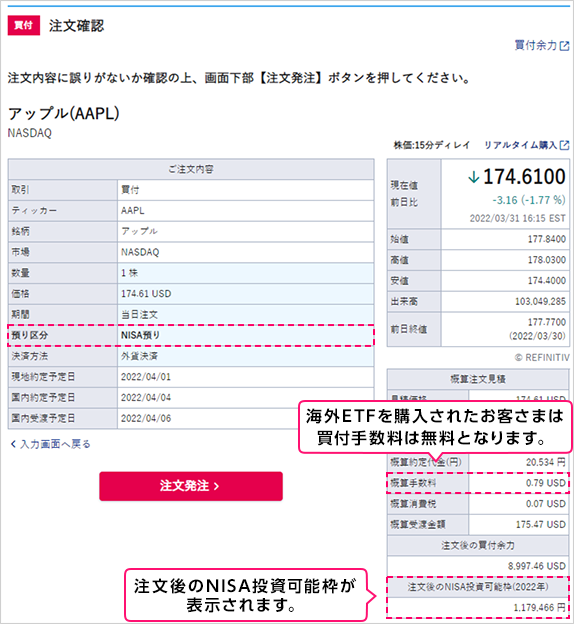
Task: Click the 注文発注 order submit button
Action: point(191,486)
